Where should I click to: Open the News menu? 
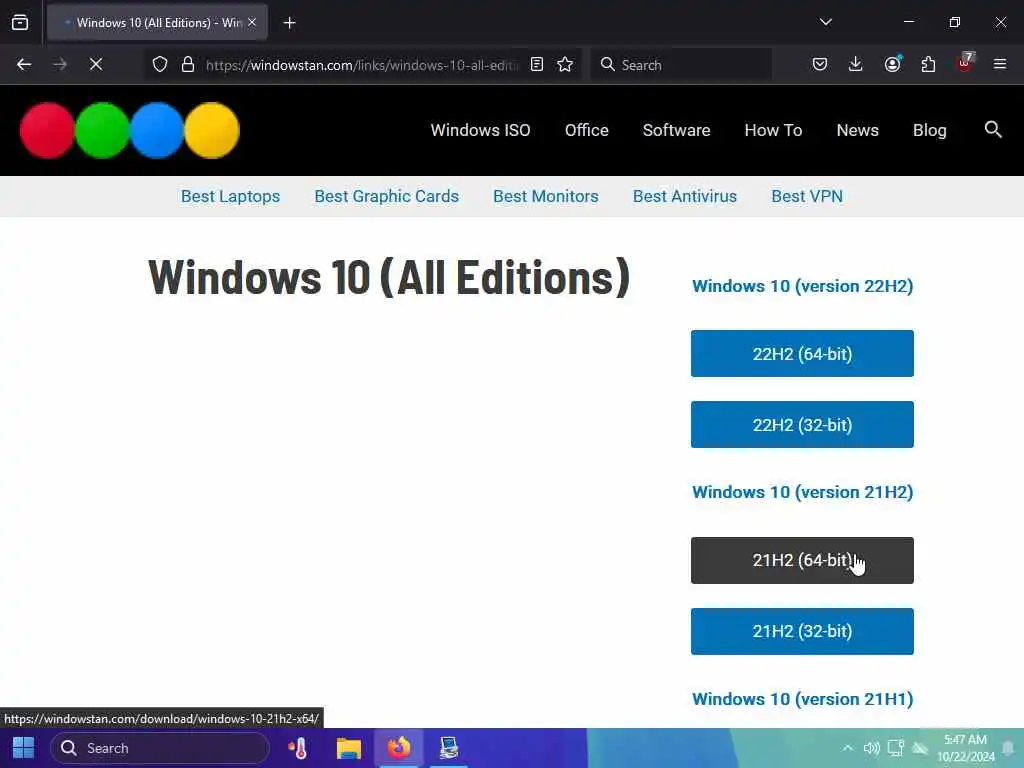[x=857, y=130]
